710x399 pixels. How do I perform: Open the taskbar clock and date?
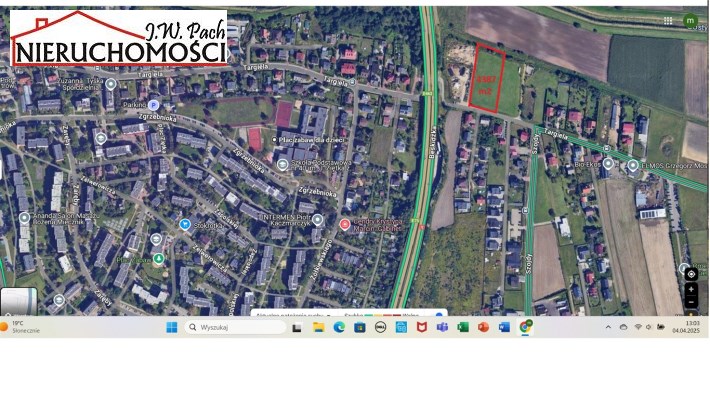click(686, 327)
